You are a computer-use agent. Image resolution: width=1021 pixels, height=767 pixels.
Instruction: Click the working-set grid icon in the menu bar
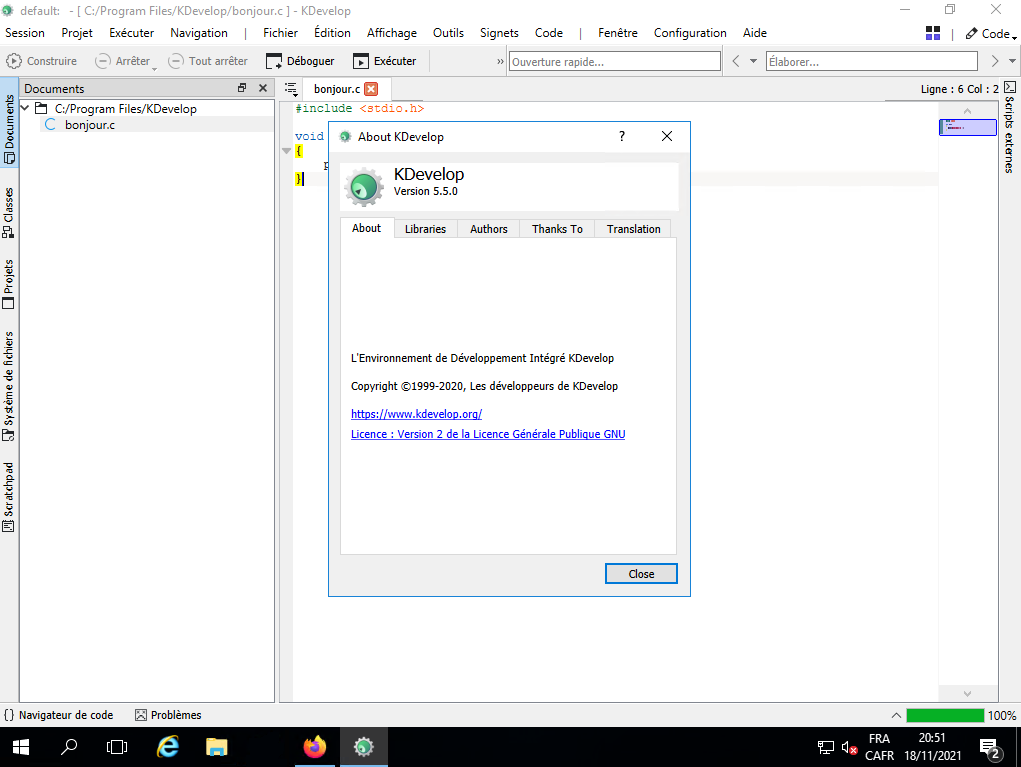[932, 33]
